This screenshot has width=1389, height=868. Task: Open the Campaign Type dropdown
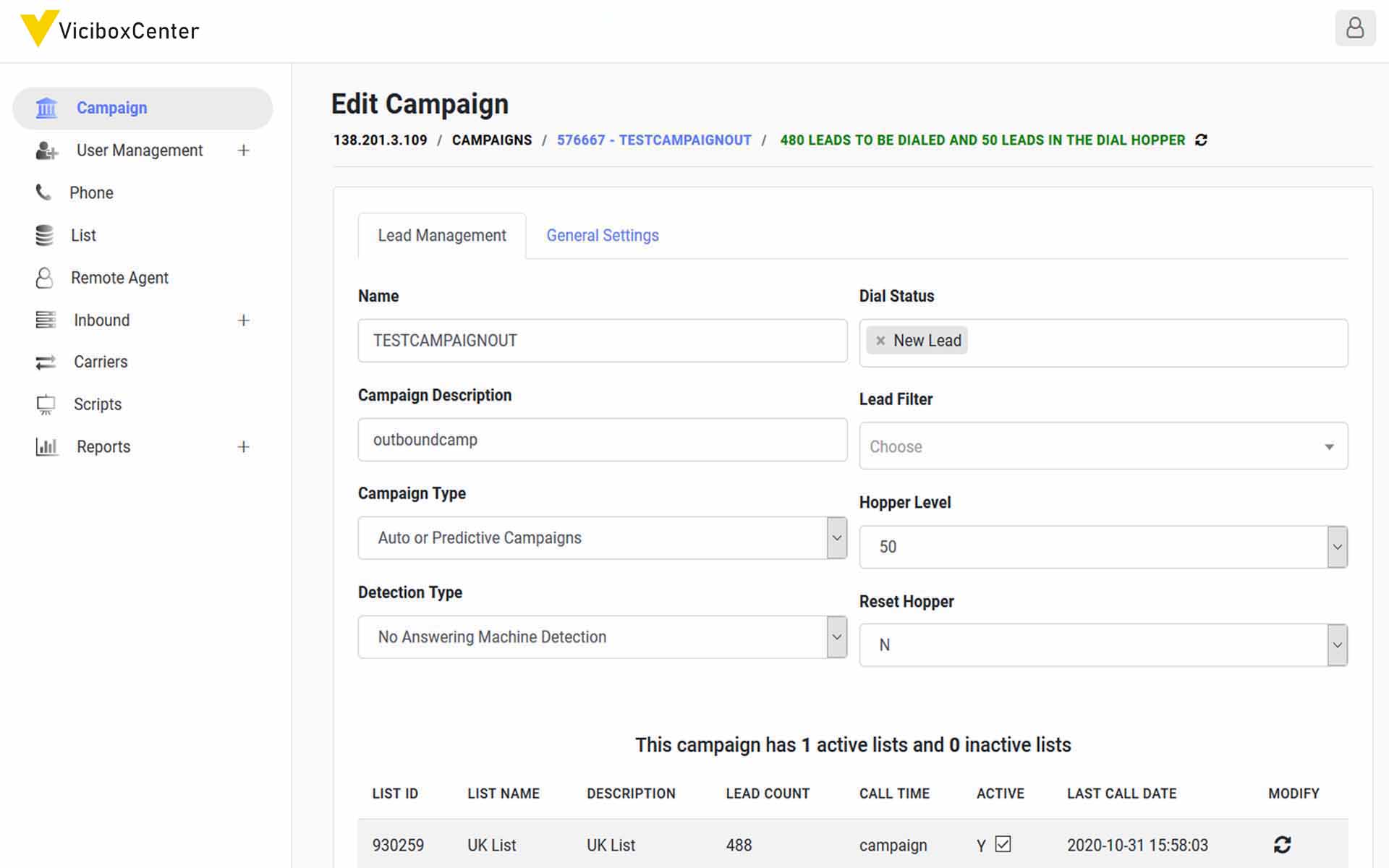(x=602, y=537)
